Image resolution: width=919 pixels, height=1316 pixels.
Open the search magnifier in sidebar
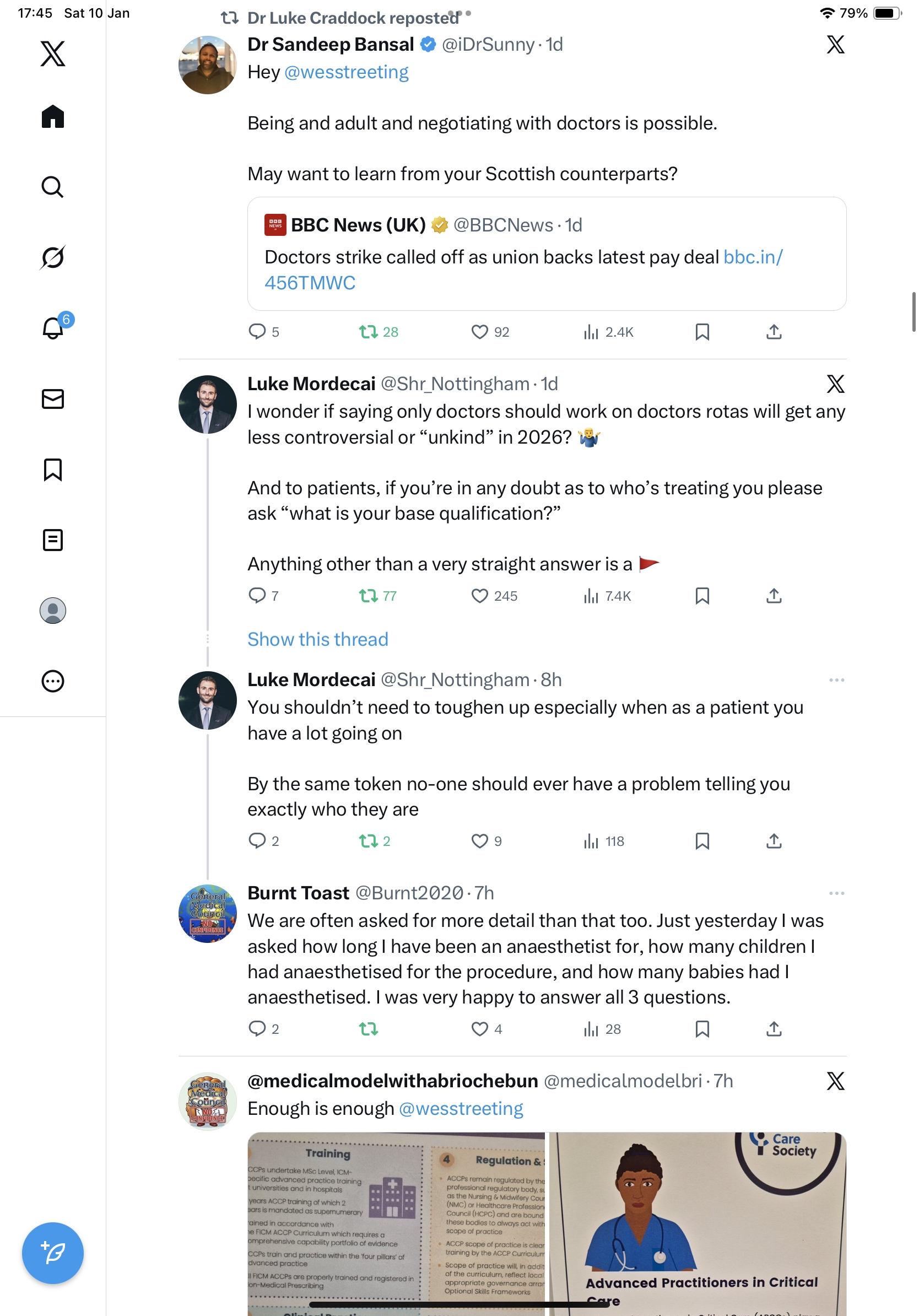tap(53, 187)
